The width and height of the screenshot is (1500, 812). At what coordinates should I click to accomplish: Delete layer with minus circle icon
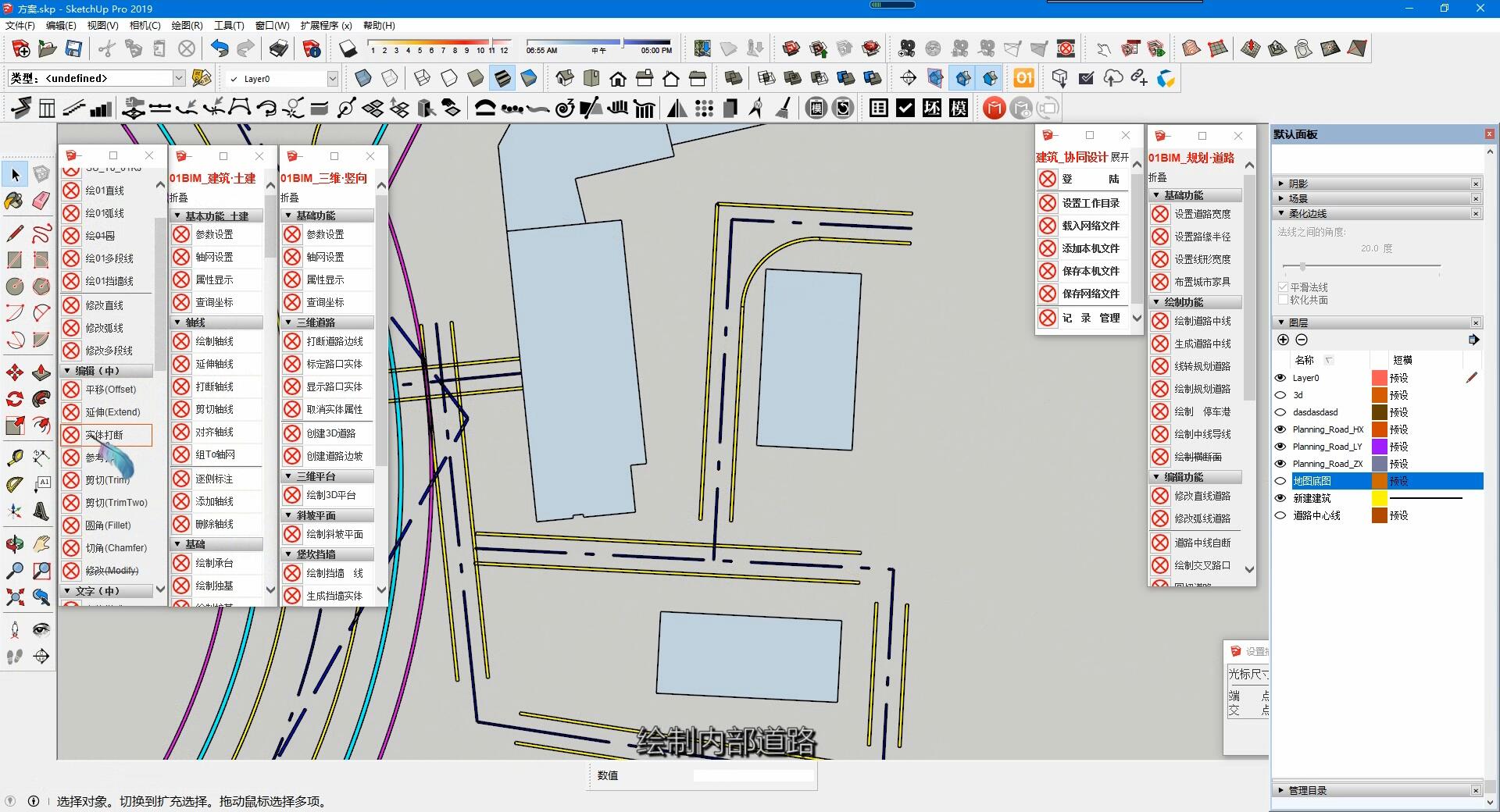click(x=1302, y=340)
